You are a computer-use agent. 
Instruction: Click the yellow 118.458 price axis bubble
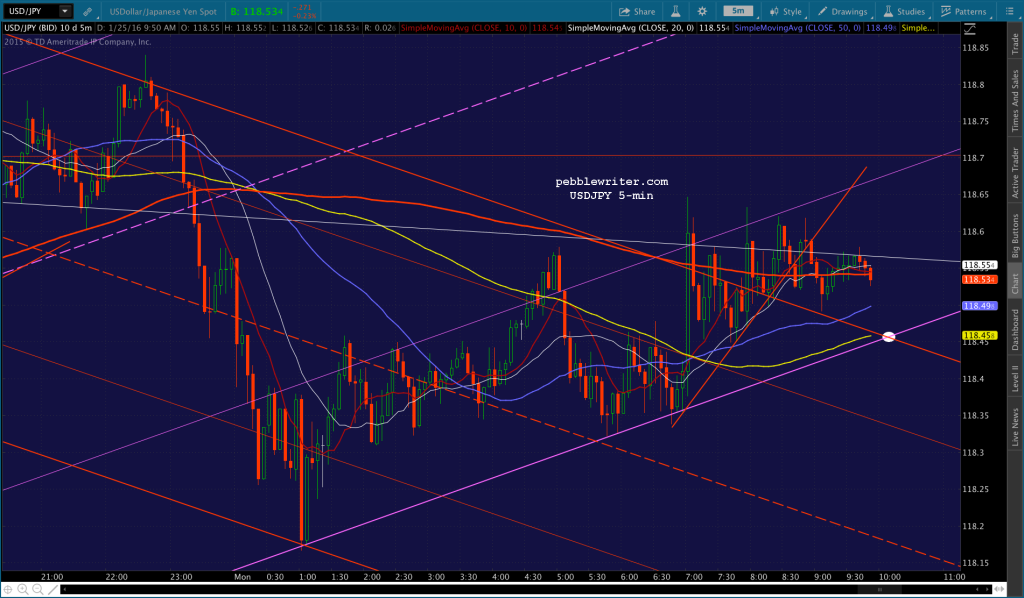(x=980, y=335)
